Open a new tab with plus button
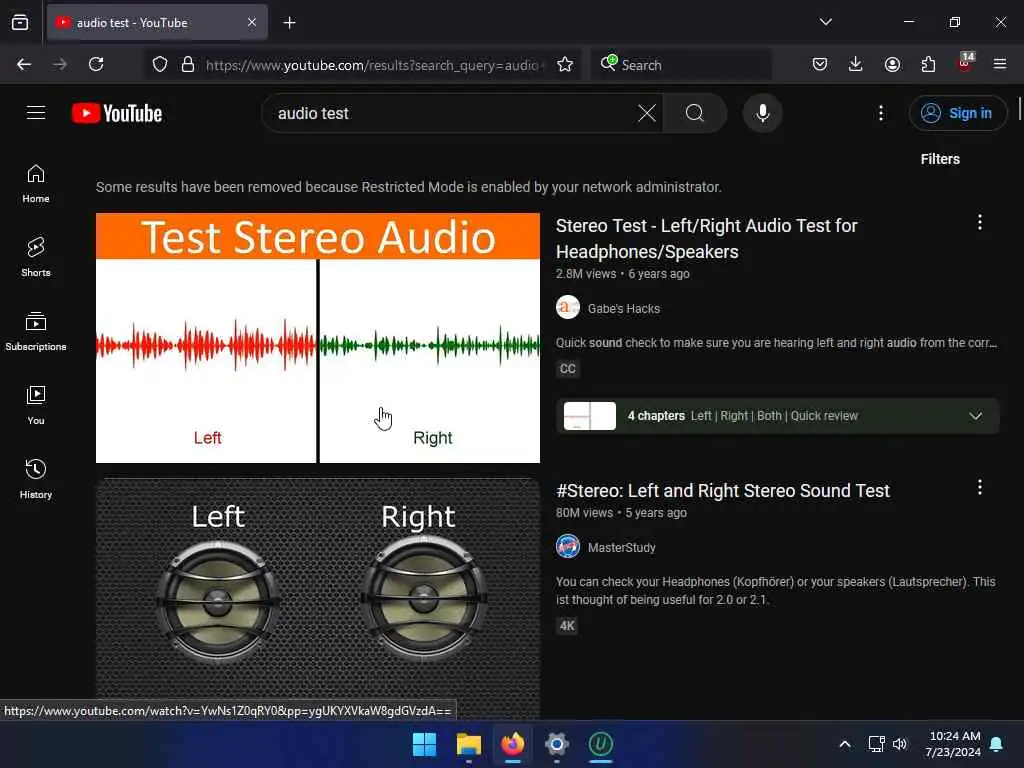 (289, 23)
